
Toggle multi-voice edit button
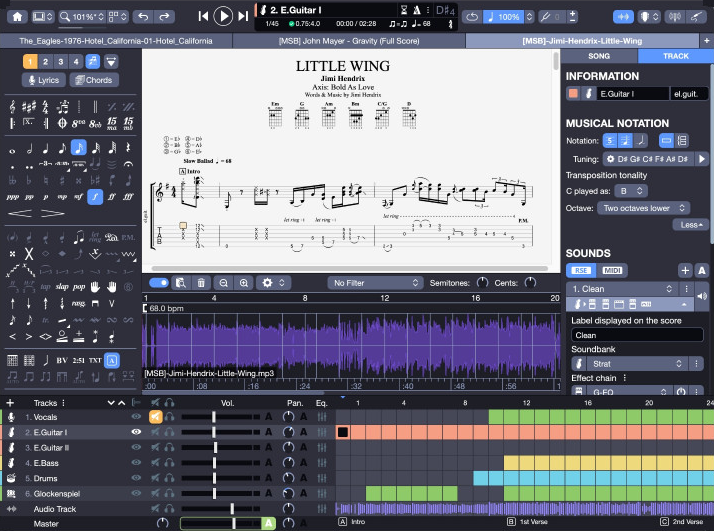point(93,61)
